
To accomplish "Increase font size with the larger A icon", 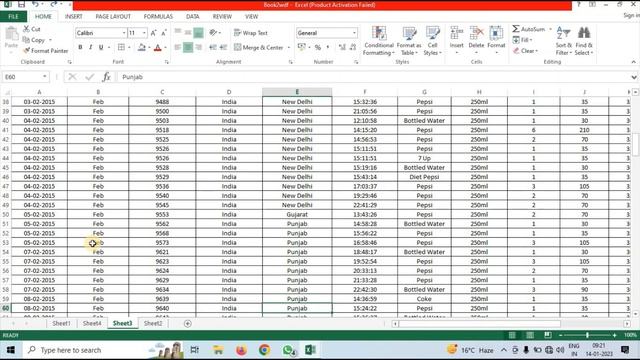I will 153,33.
